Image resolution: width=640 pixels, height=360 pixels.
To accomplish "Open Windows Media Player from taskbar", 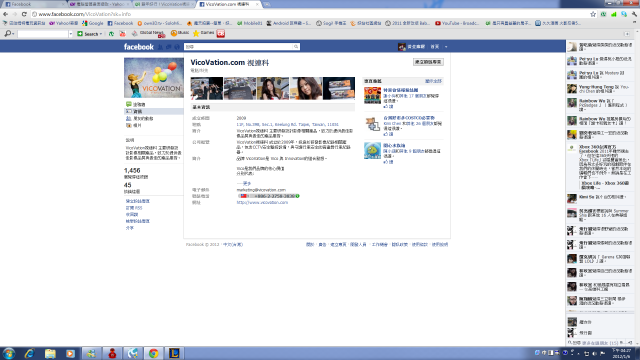I will (70, 353).
